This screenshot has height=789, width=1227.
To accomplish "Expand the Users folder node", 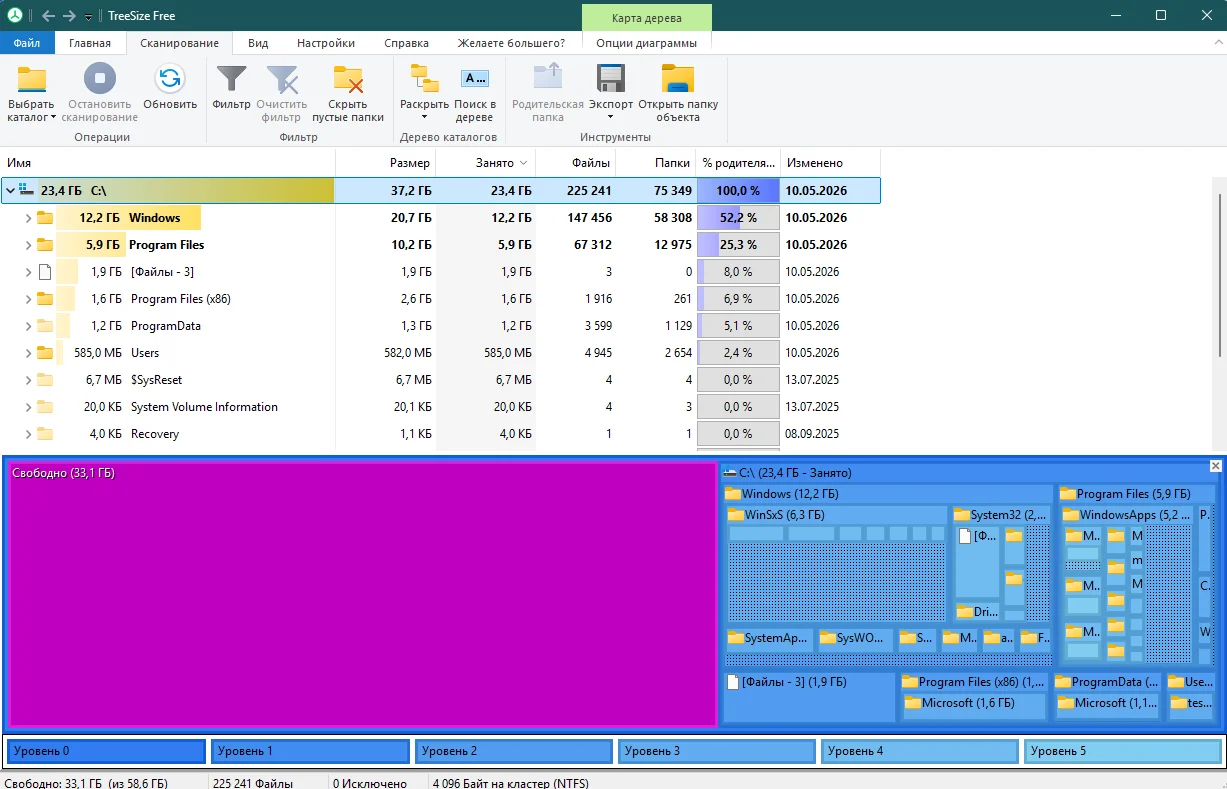I will click(x=28, y=352).
